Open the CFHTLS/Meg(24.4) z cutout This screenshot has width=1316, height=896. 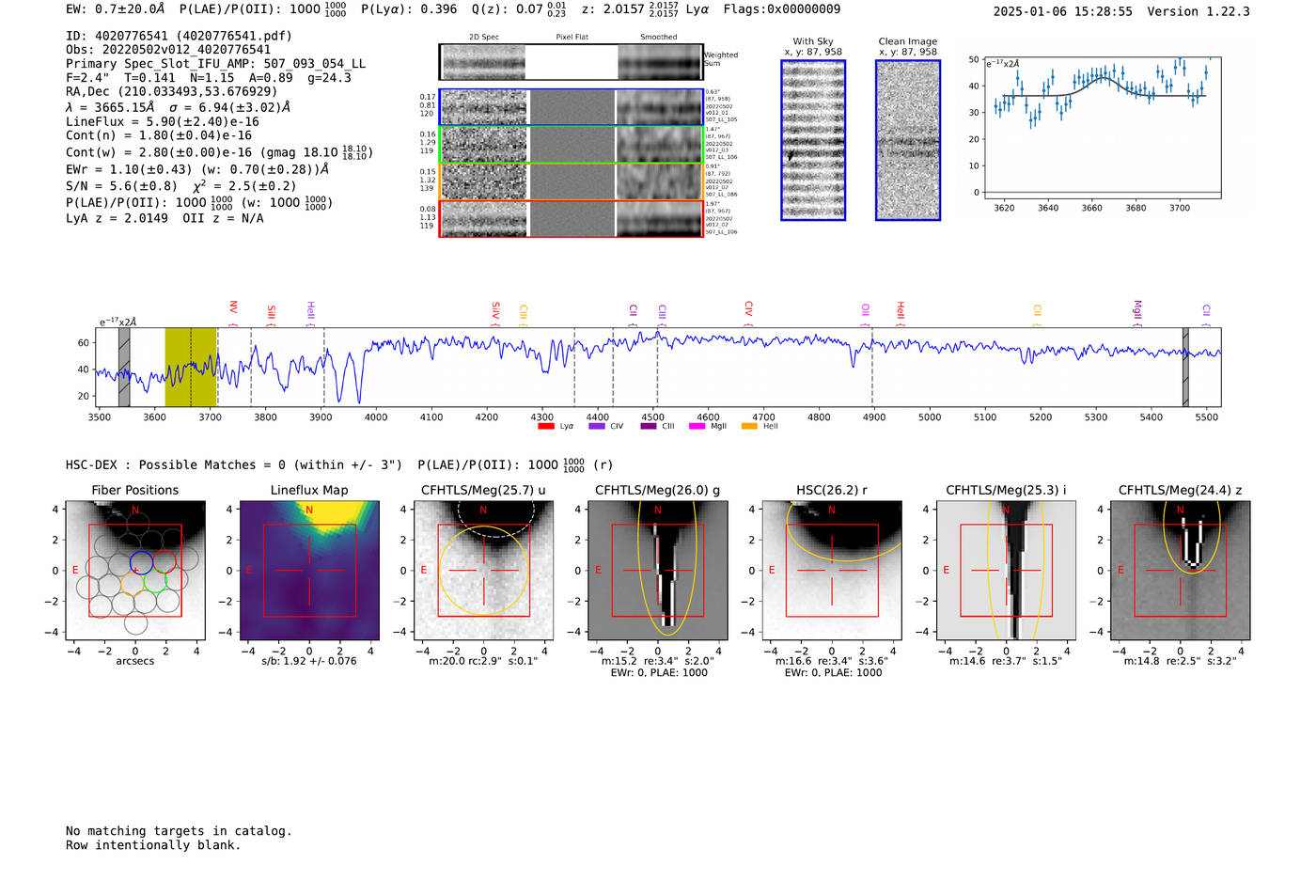pos(1181,571)
